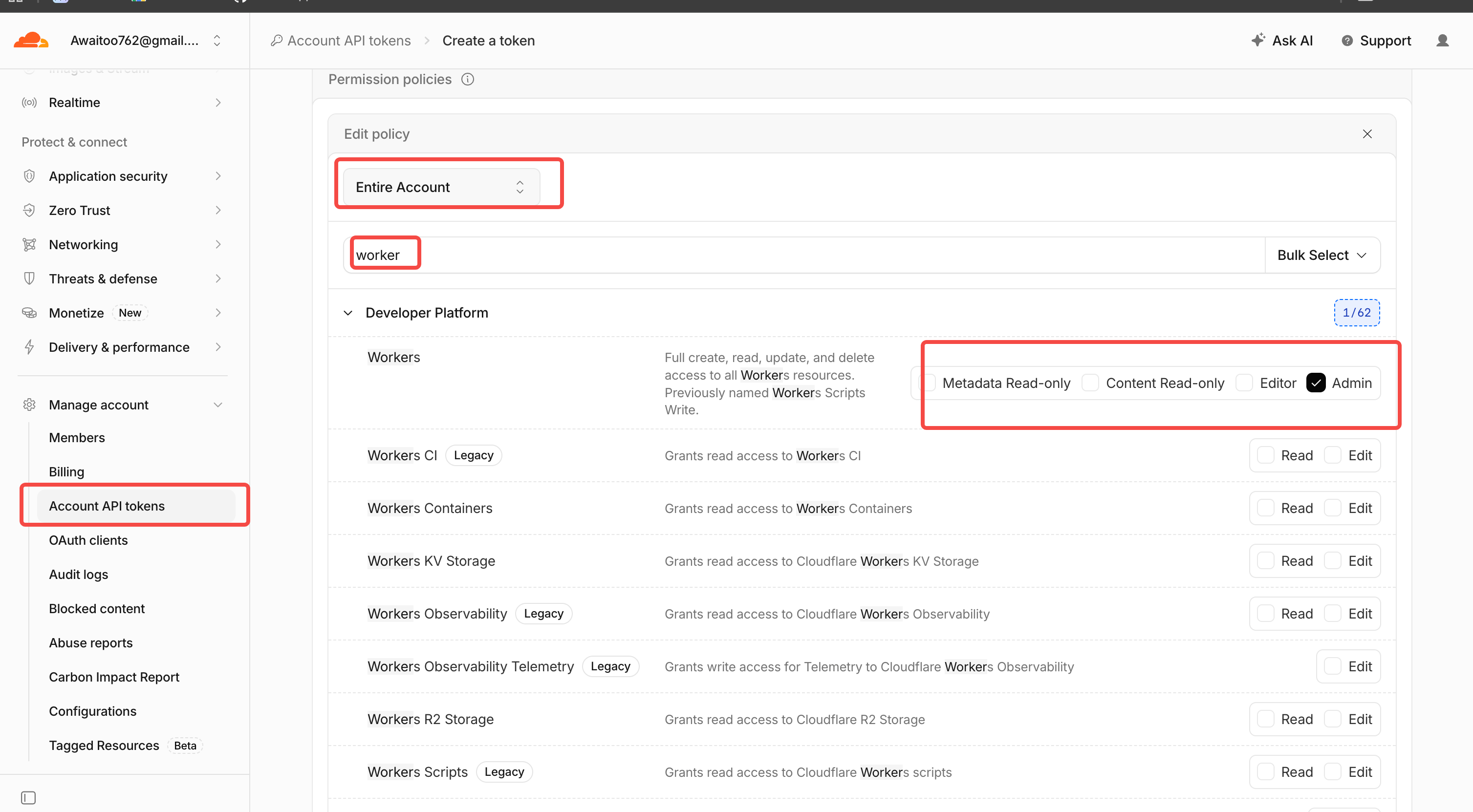Collapse the sidebar with bottom toggle icon
This screenshot has height=812, width=1473.
(x=28, y=797)
